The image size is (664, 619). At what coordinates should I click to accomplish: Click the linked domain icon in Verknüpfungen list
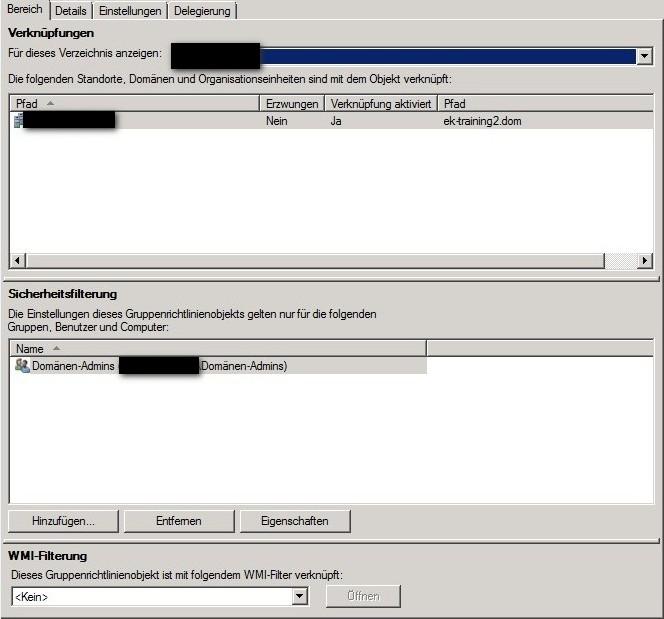click(x=18, y=121)
